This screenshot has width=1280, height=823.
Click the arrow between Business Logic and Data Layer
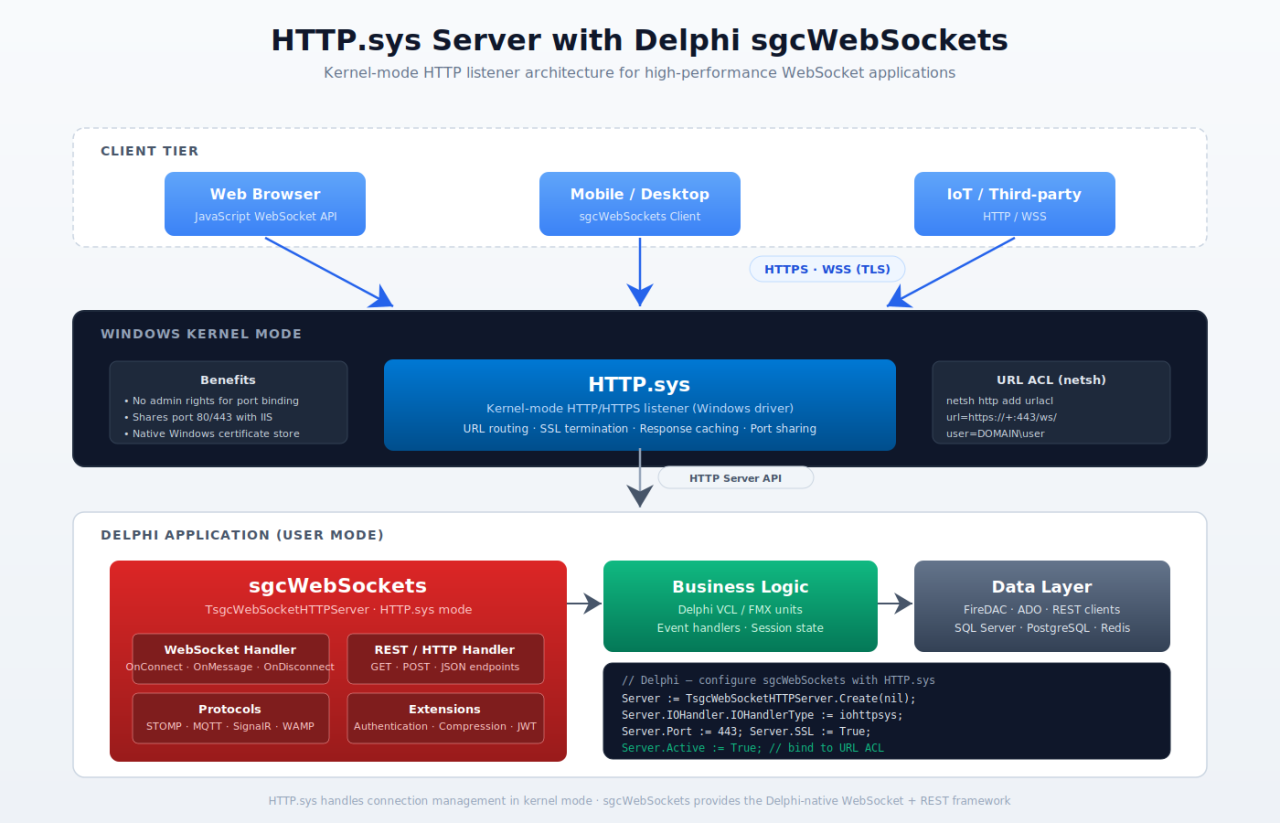(x=895, y=603)
